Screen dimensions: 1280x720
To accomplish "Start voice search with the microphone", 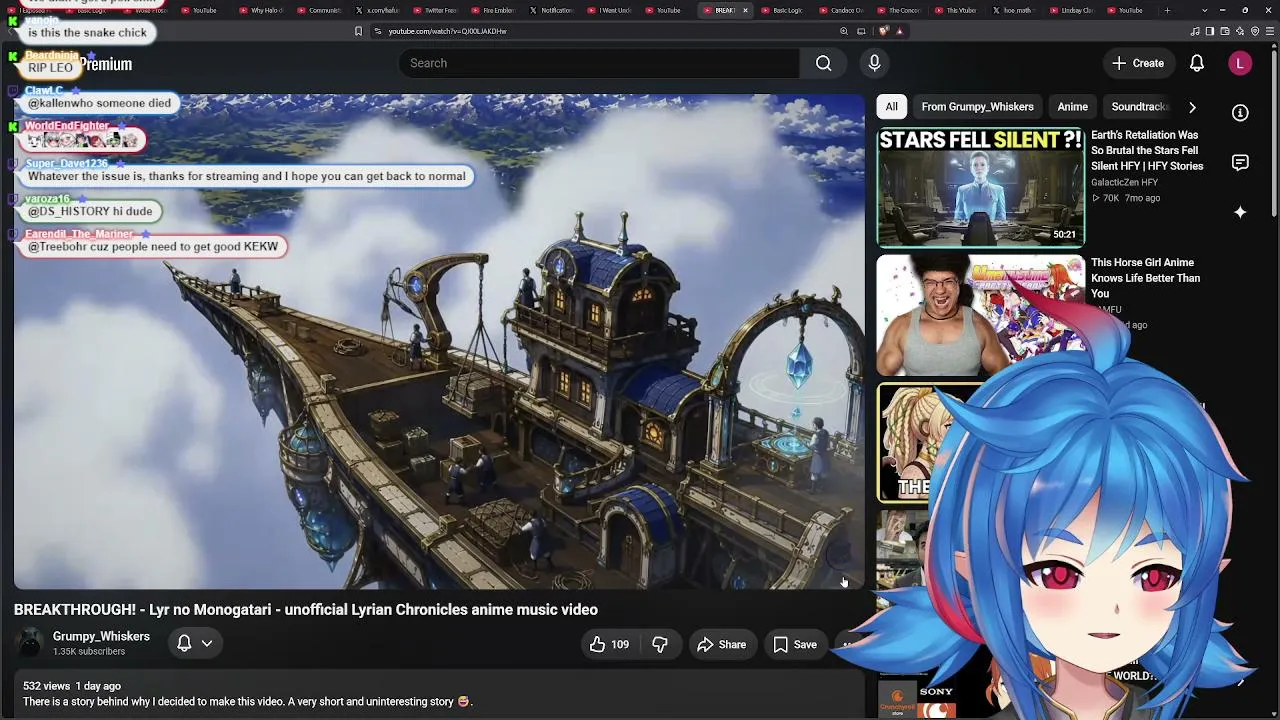I will click(874, 63).
